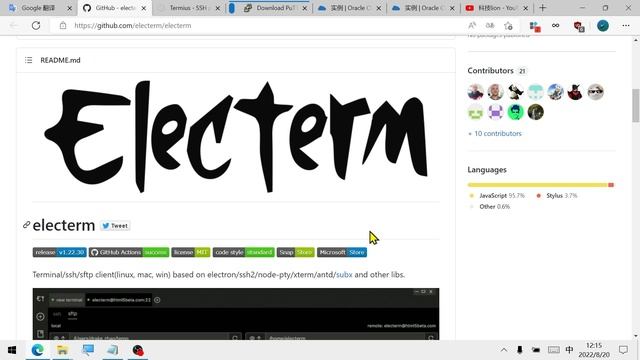Image resolution: width=640 pixels, height=360 pixels.
Task: Click the yellow JavaScript segment of language bar
Action: pyautogui.click(x=538, y=185)
